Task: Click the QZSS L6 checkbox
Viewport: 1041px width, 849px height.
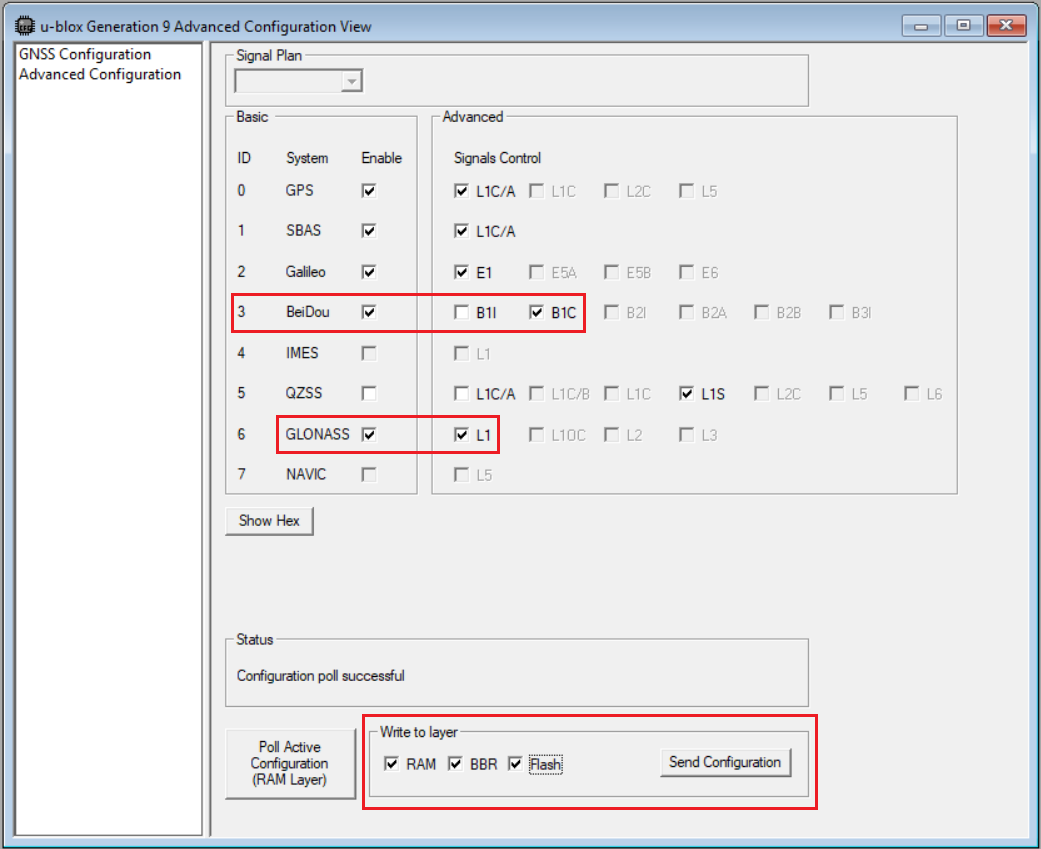Action: click(x=912, y=394)
